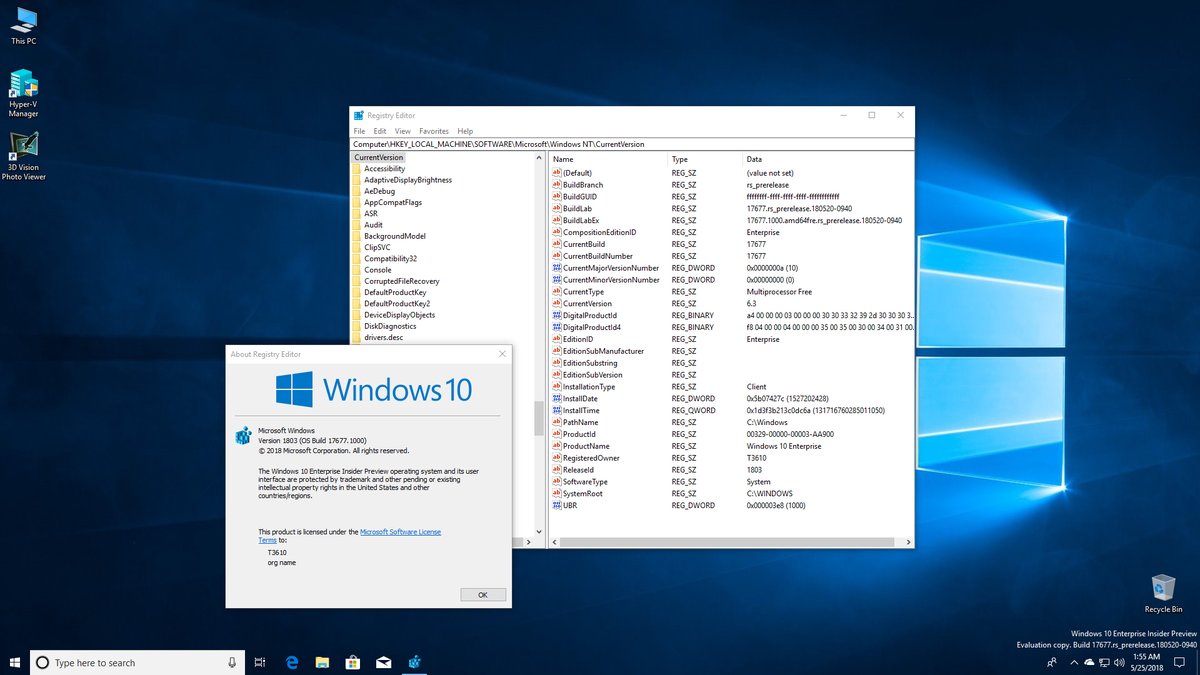Close the About Registry Editor dialog
This screenshot has width=1200, height=675.
[x=502, y=354]
